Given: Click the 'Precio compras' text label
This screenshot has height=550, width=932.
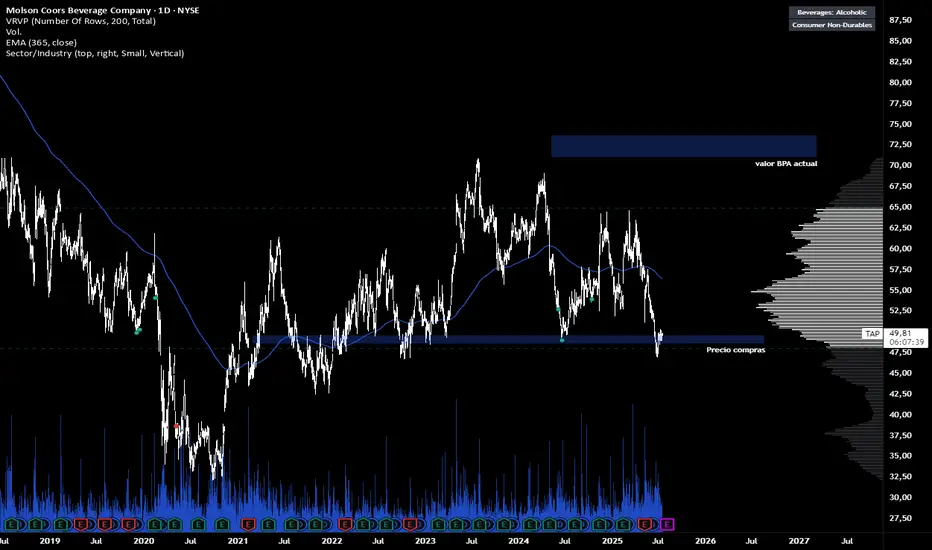Looking at the screenshot, I should click(735, 350).
